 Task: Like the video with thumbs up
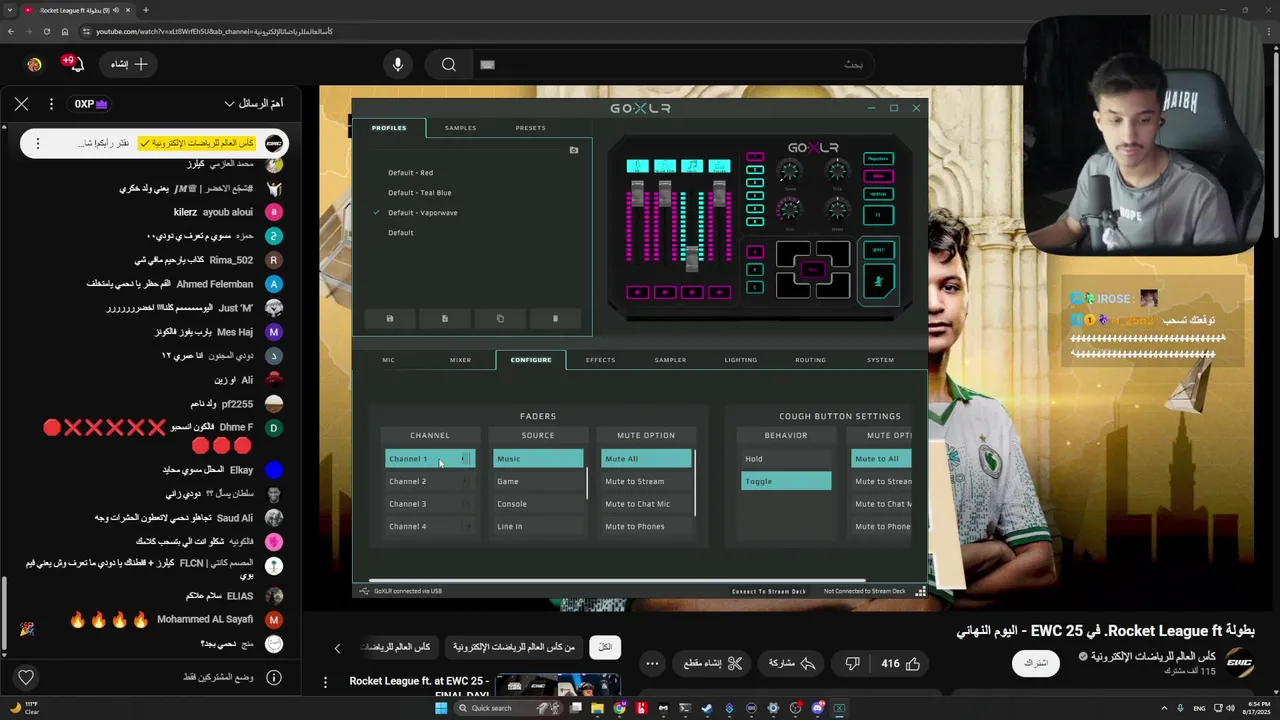pyautogui.click(x=912, y=663)
